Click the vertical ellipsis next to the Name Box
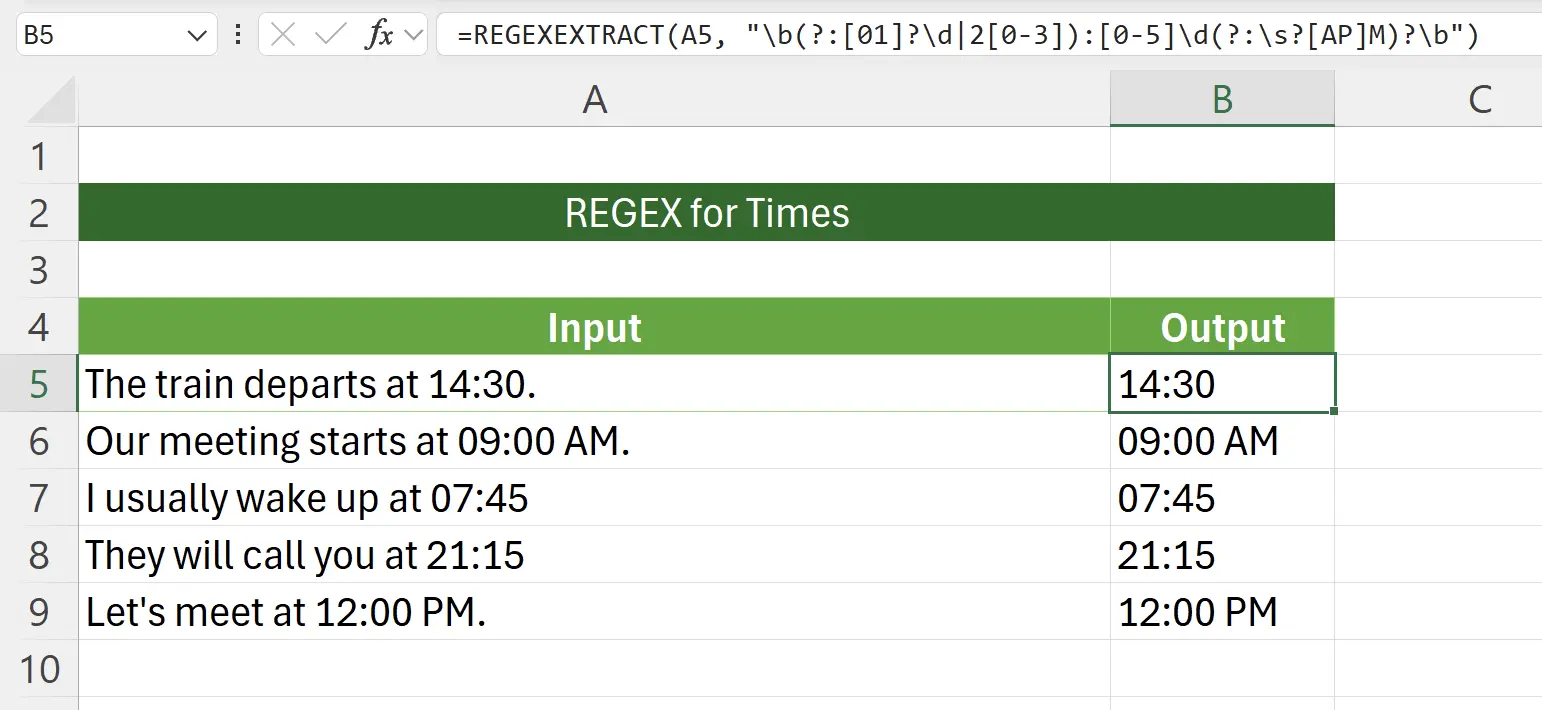 click(x=237, y=34)
